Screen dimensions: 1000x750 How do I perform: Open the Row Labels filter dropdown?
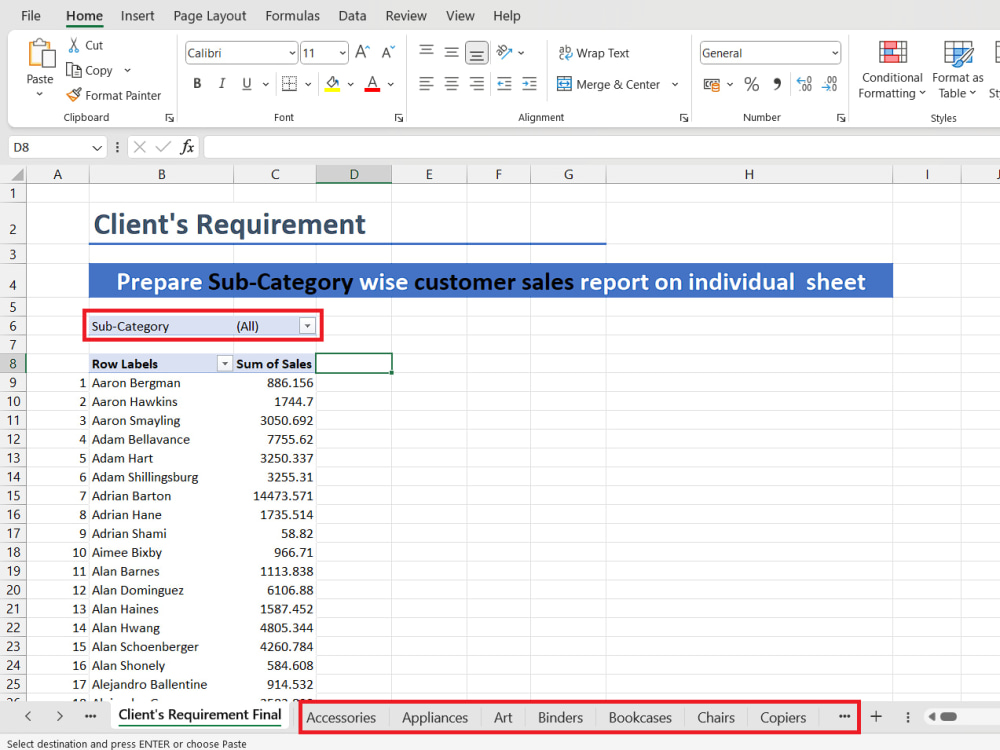[224, 363]
